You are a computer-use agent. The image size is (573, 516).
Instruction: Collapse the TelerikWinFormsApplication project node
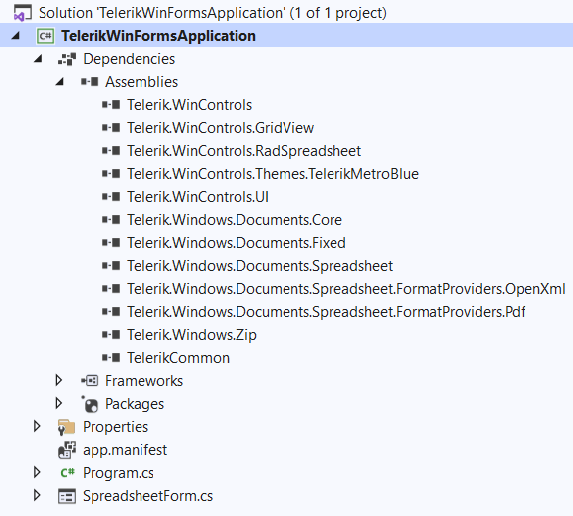pos(16,36)
